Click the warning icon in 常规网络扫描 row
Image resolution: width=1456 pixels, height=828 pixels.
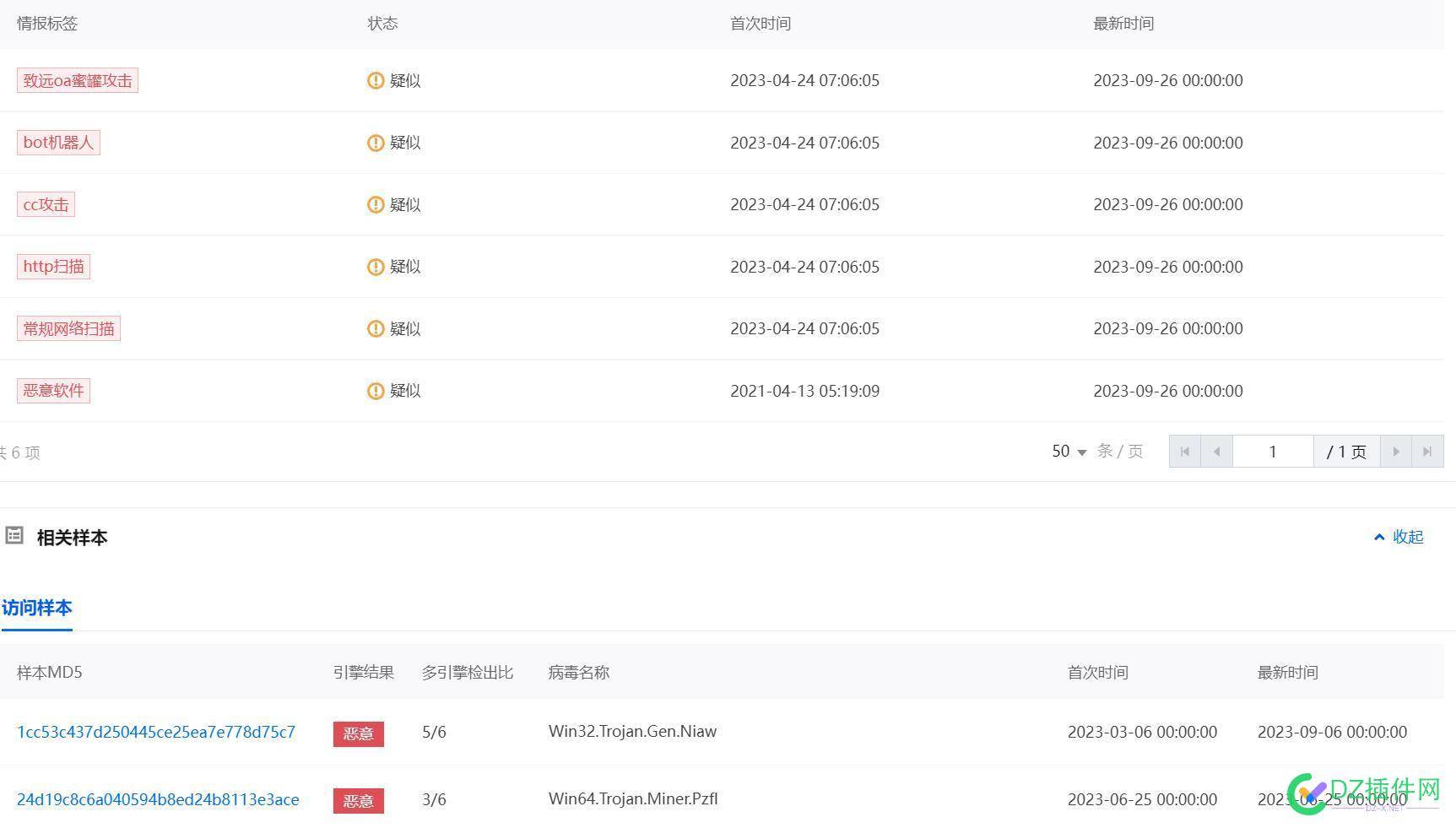click(376, 328)
